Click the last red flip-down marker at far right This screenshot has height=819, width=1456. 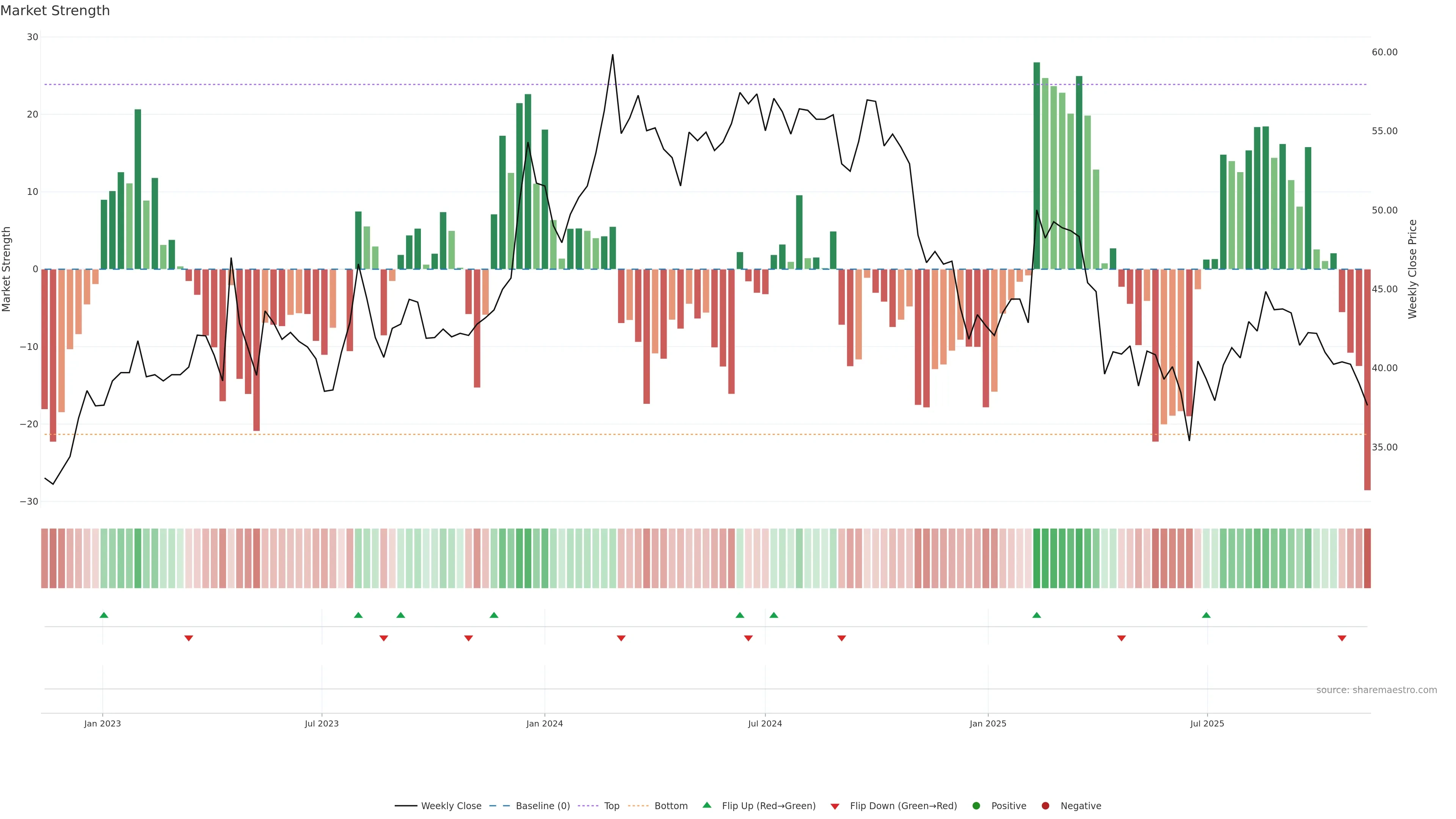[1341, 638]
